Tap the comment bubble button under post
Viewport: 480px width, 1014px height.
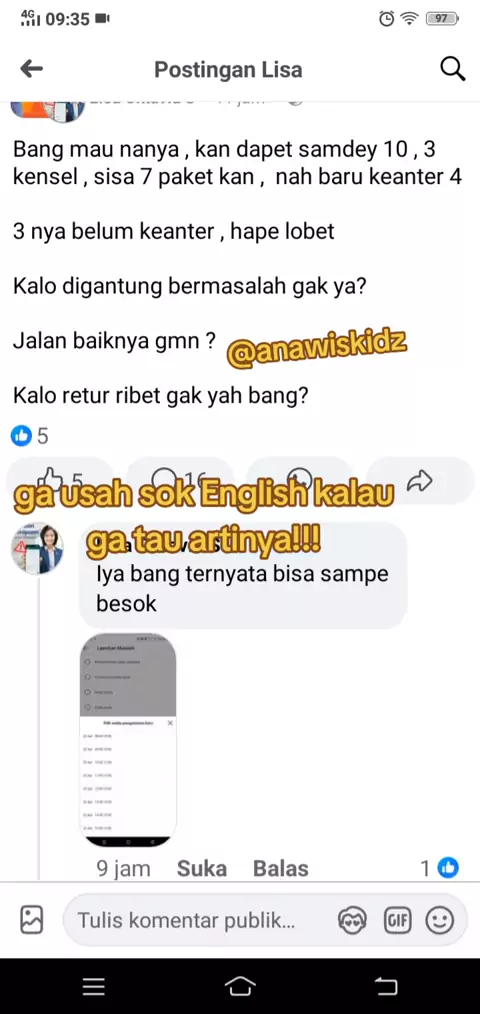point(180,480)
